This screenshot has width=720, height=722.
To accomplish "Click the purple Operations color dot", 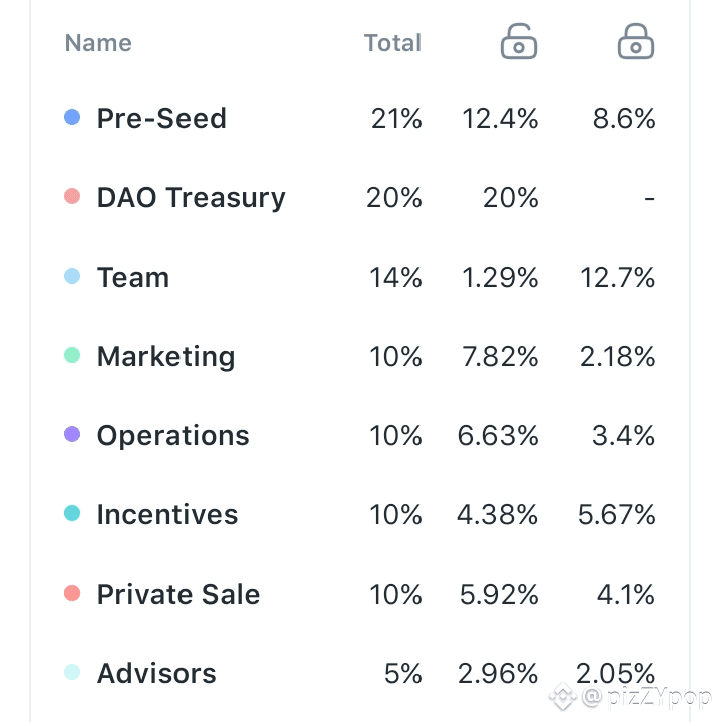I will [72, 435].
